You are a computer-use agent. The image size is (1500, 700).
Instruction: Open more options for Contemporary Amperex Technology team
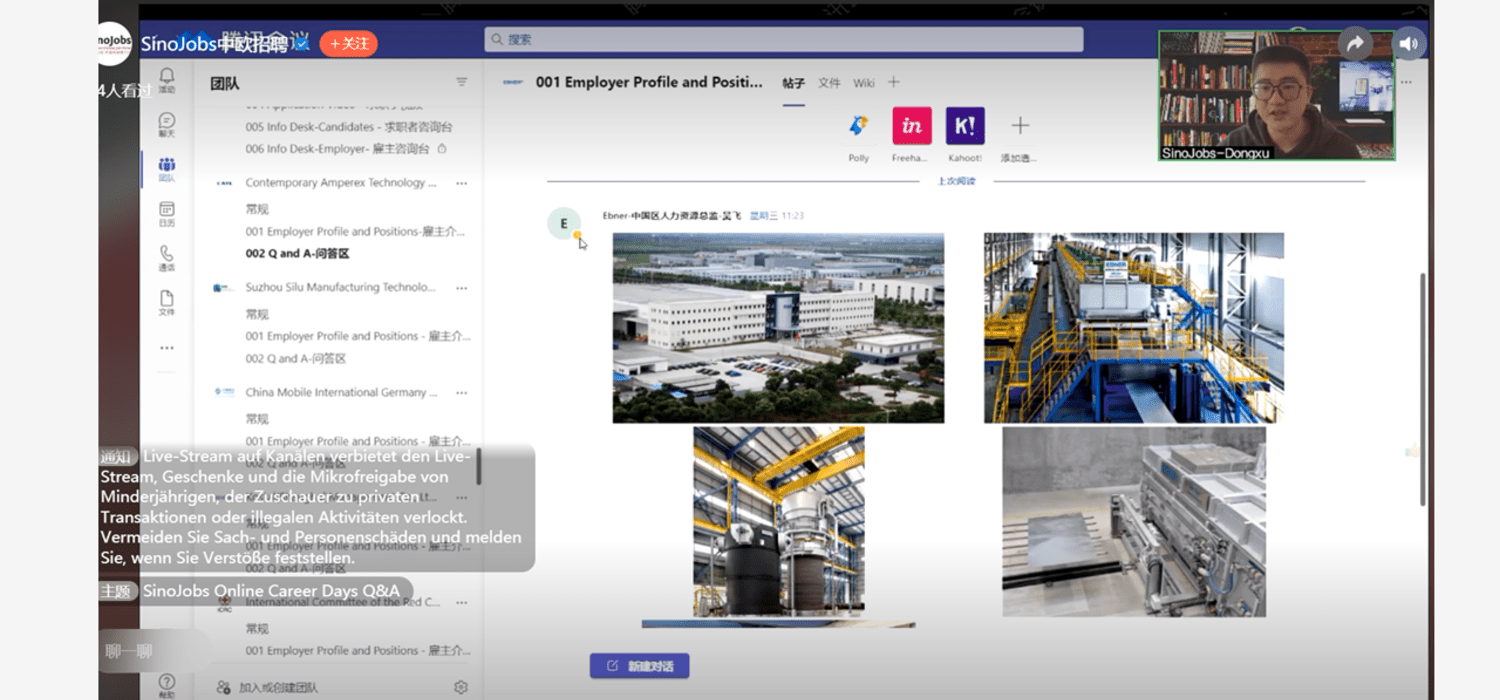461,183
